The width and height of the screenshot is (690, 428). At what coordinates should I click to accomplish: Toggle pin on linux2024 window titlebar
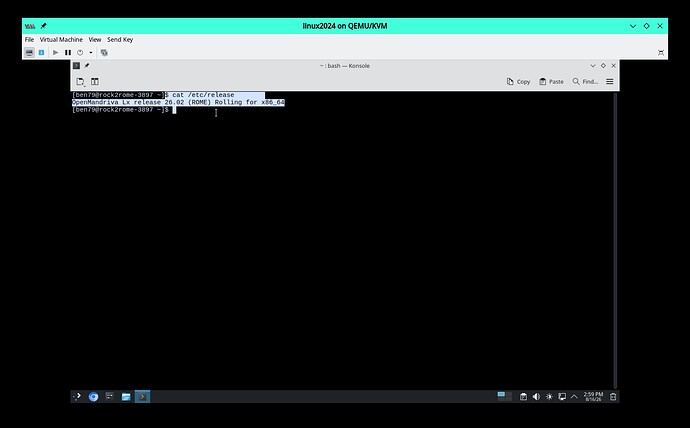(44, 26)
